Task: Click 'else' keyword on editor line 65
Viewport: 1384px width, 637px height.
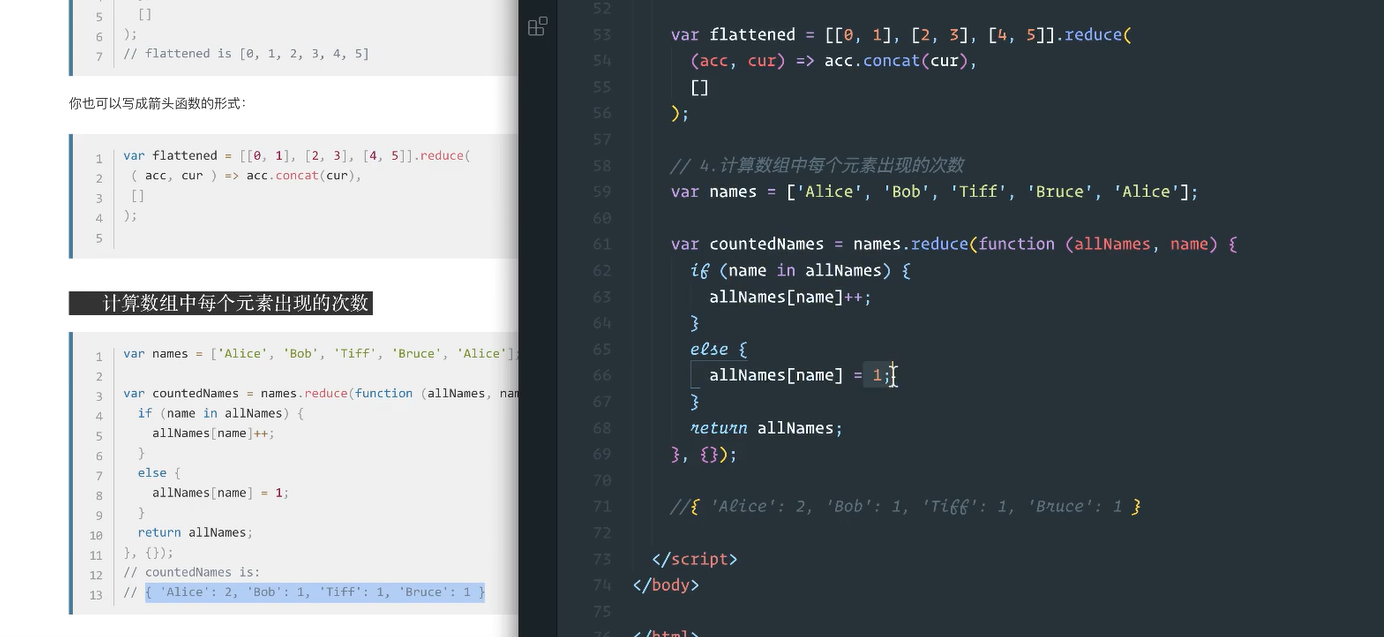Action: point(709,349)
